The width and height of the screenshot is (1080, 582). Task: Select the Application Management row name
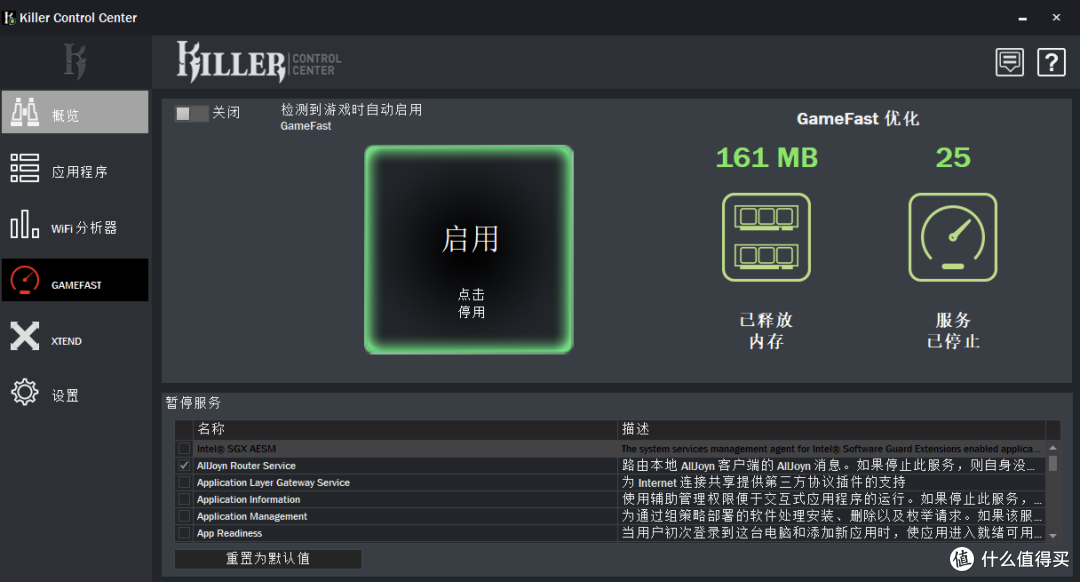click(x=252, y=517)
